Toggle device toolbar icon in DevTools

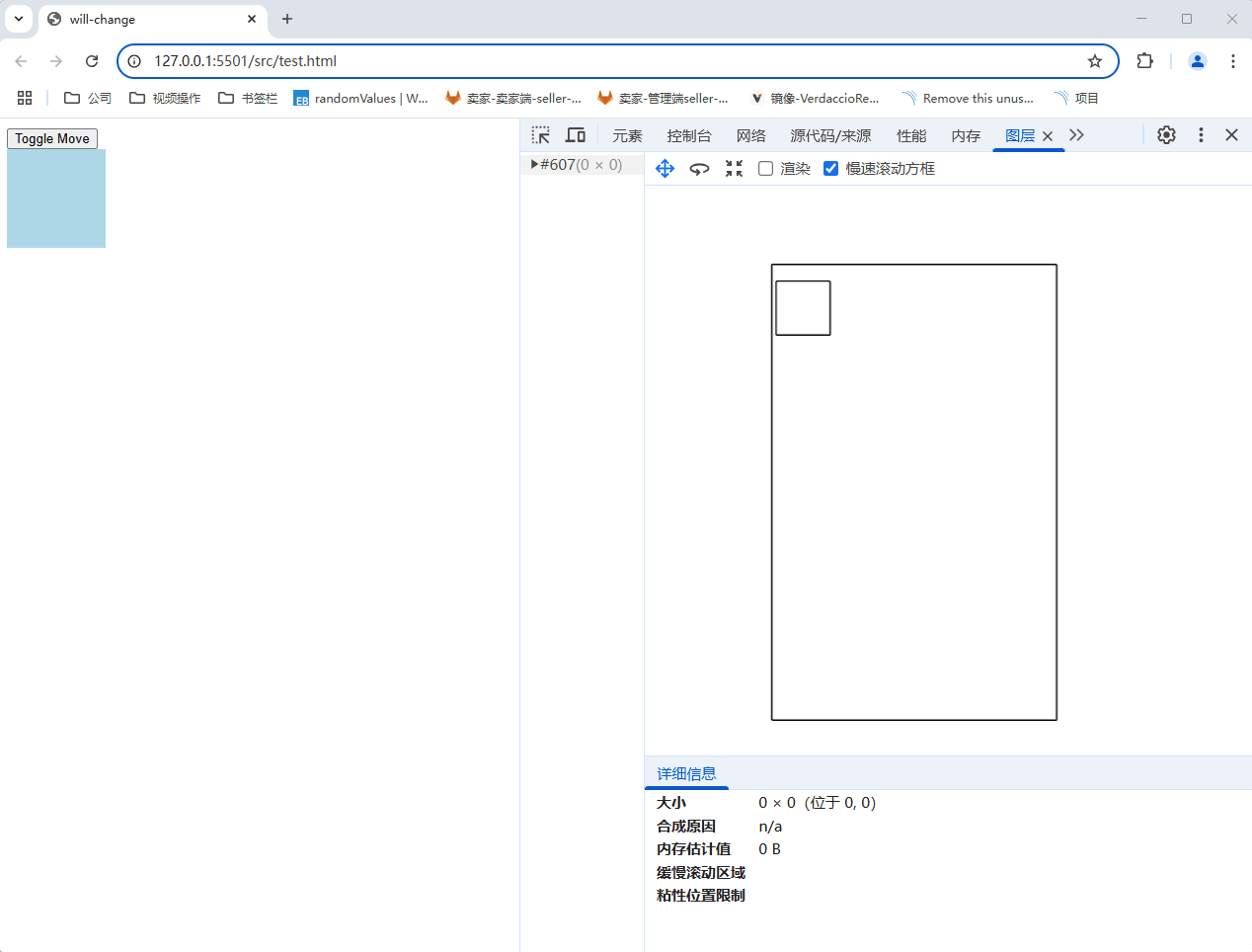(x=575, y=135)
